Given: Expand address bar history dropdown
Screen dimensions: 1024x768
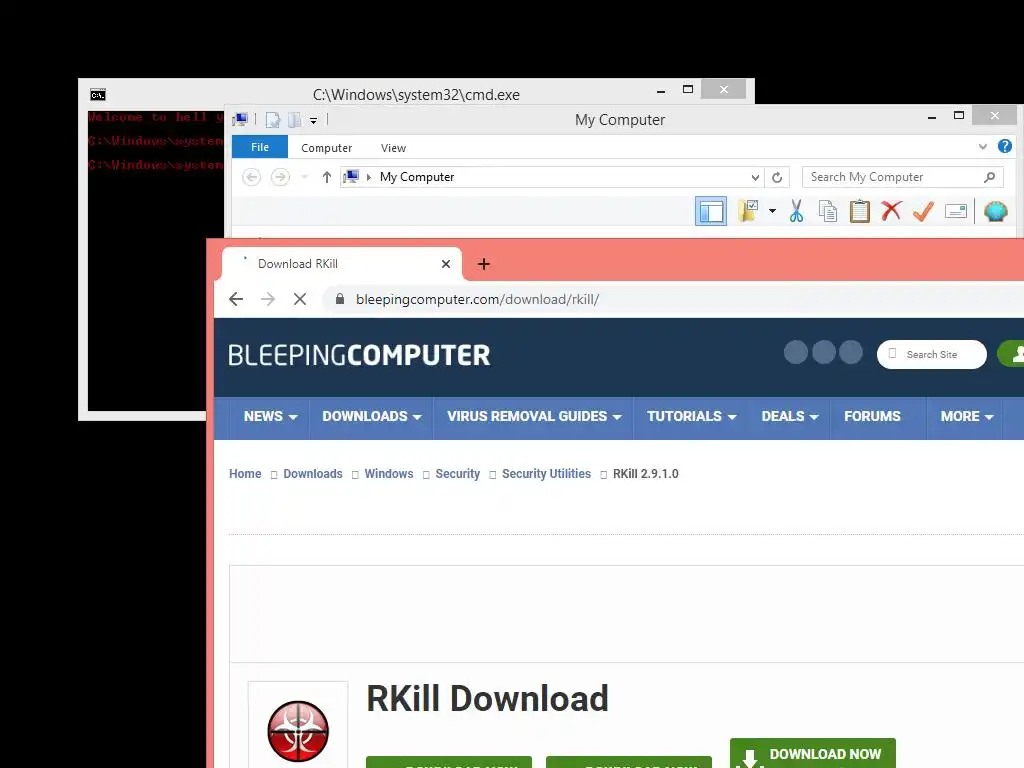Looking at the screenshot, I should 755,177.
